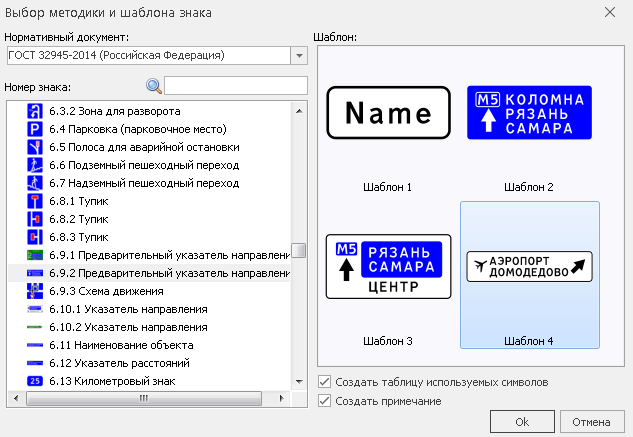The image size is (633, 437).
Task: Click the emergency stop lane sign icon
Action: point(34,147)
